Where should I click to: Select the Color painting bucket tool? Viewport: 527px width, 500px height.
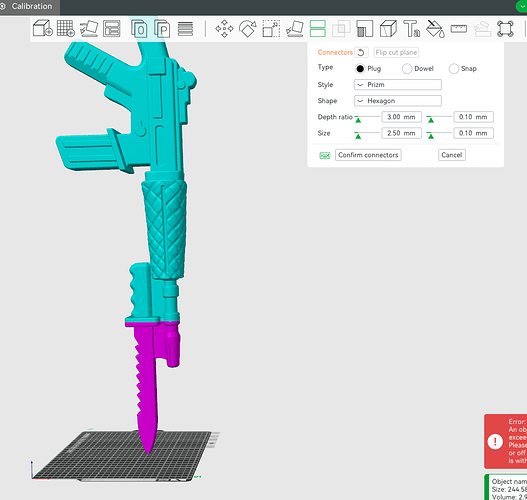435,29
